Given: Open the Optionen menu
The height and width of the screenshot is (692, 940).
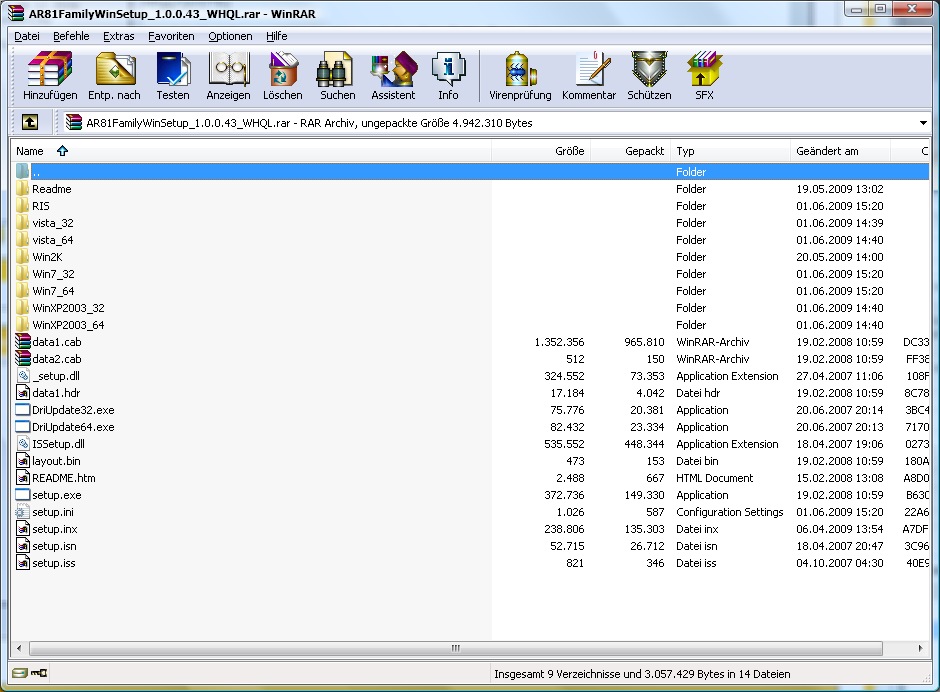Looking at the screenshot, I should pos(230,36).
